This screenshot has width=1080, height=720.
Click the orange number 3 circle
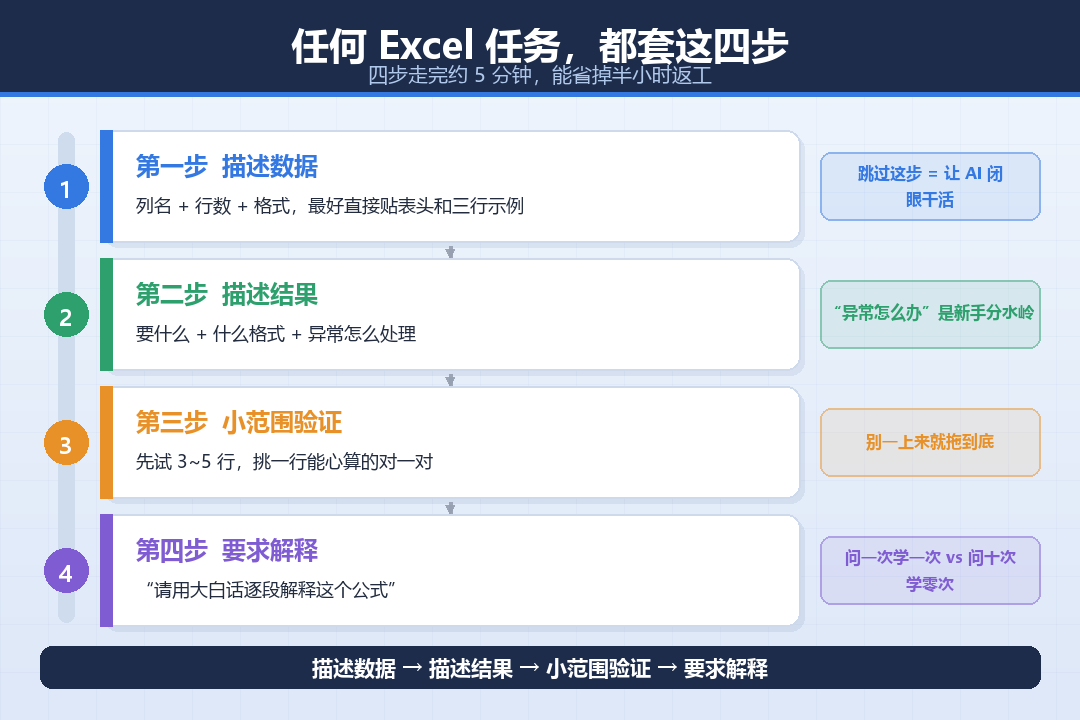pyautogui.click(x=66, y=443)
